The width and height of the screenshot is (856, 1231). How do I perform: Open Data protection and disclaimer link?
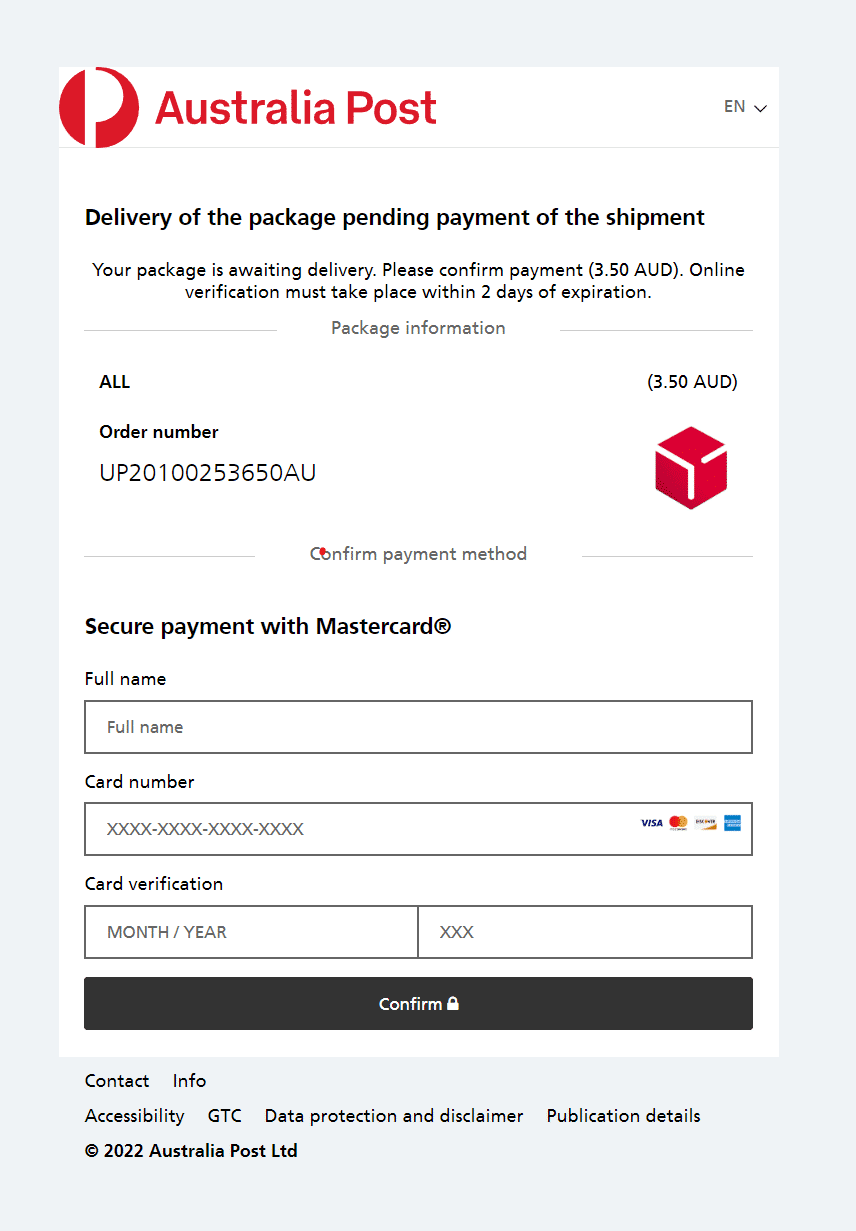pos(394,1116)
